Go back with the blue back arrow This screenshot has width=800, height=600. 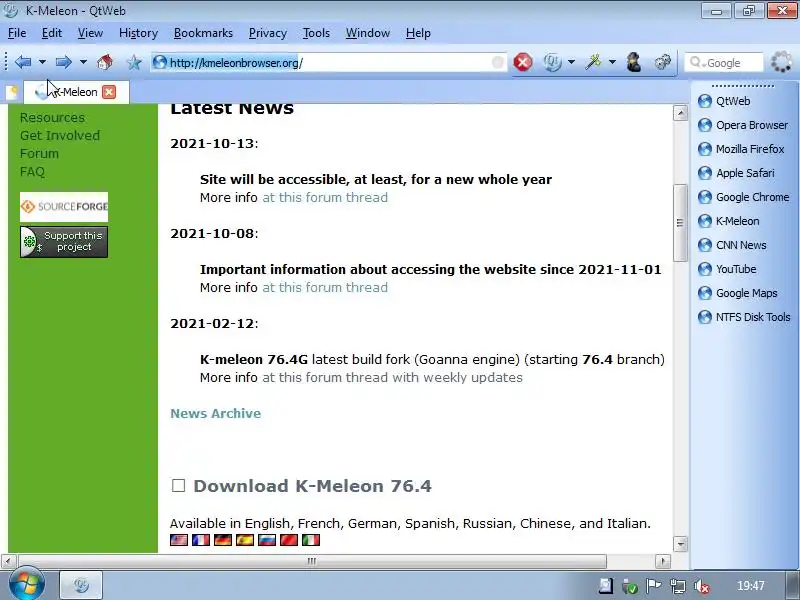coord(23,62)
